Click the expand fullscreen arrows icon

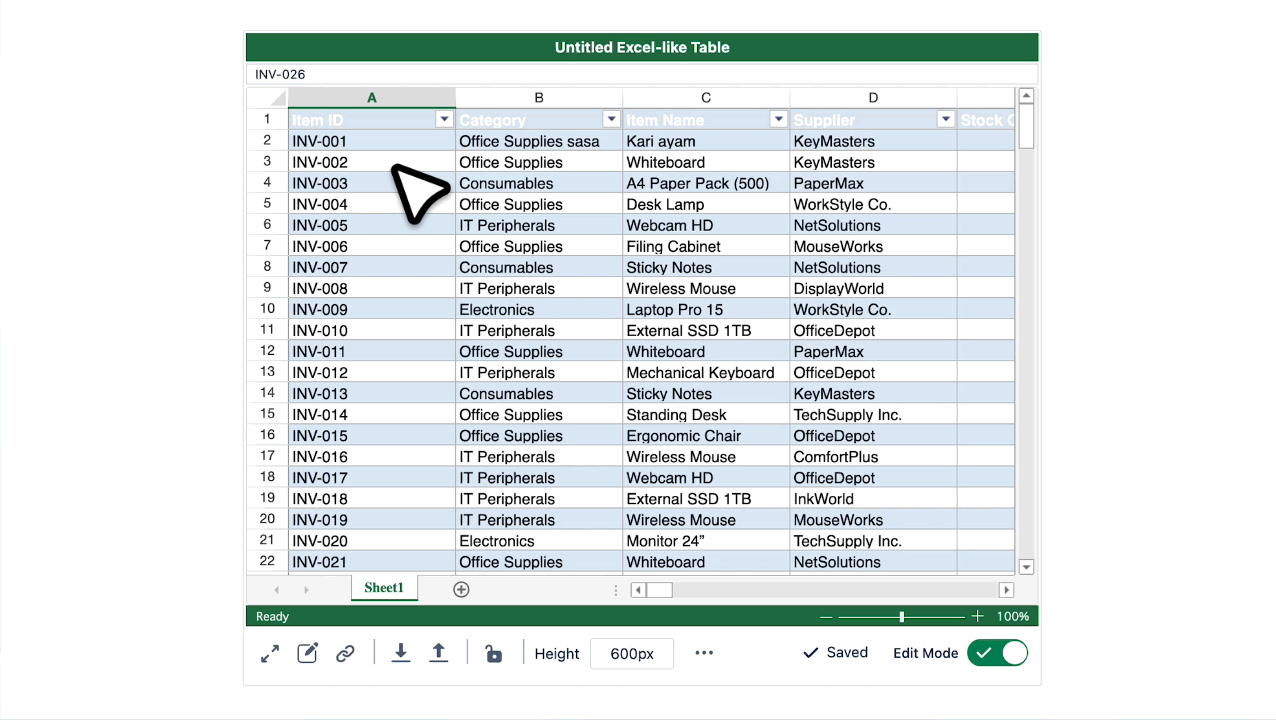point(270,654)
